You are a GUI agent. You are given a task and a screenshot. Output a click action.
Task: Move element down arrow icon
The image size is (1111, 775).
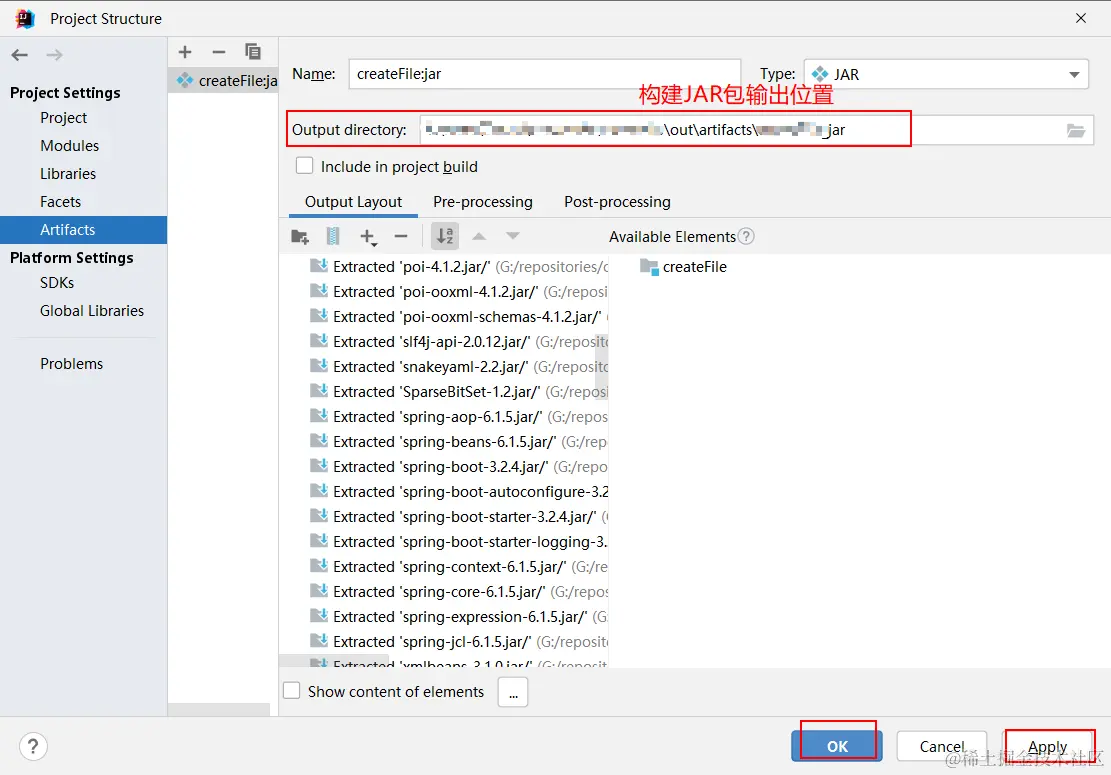(x=513, y=237)
